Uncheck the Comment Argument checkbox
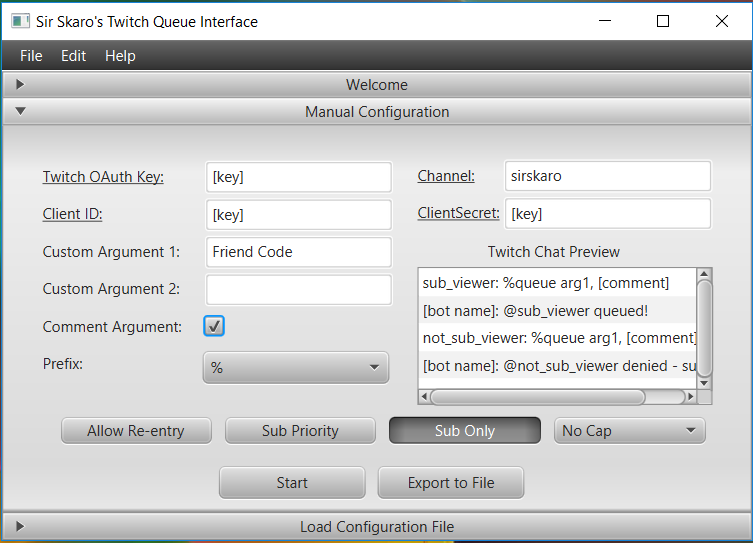 (x=214, y=326)
